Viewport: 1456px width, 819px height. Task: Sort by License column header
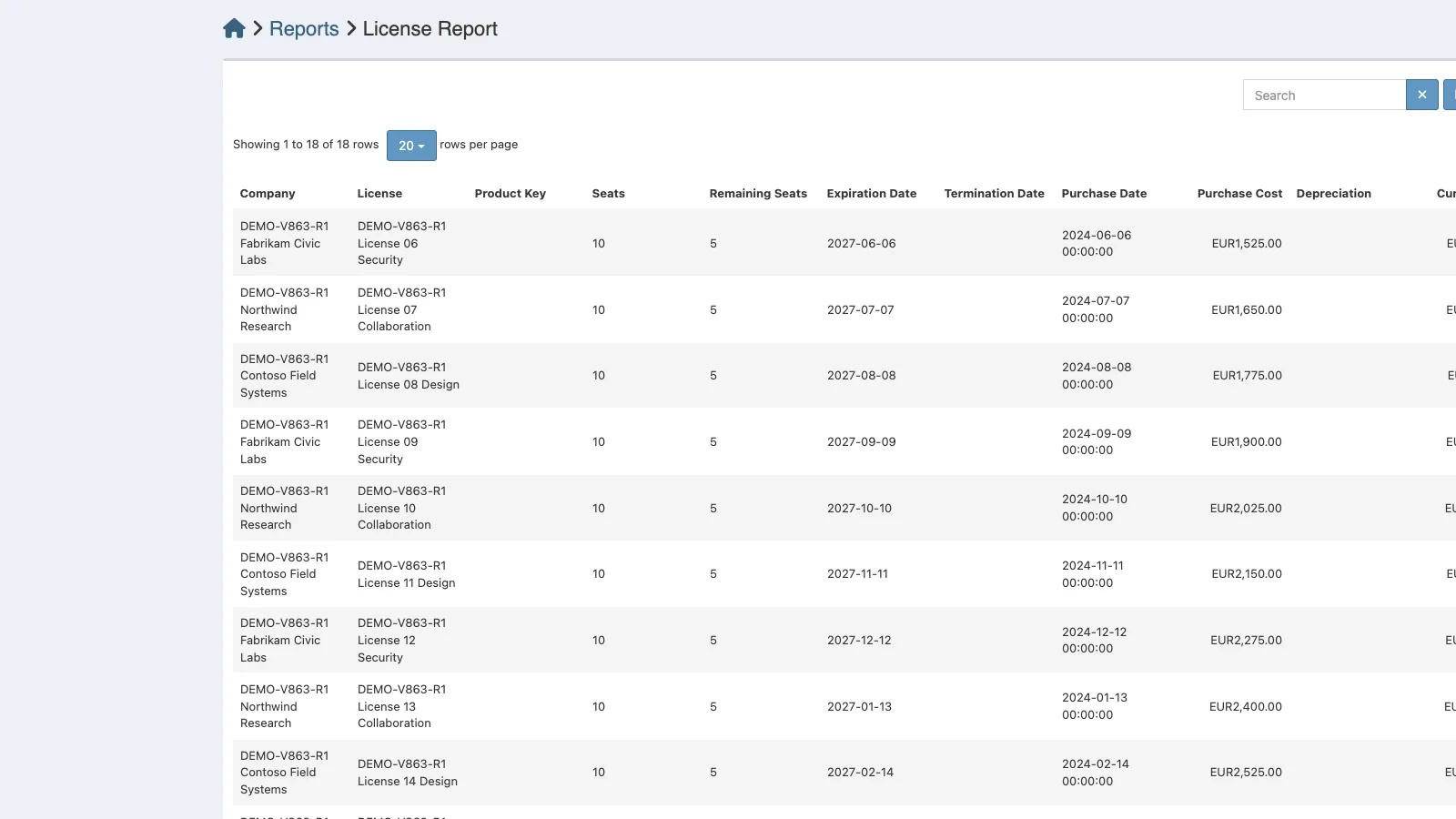[x=379, y=194]
